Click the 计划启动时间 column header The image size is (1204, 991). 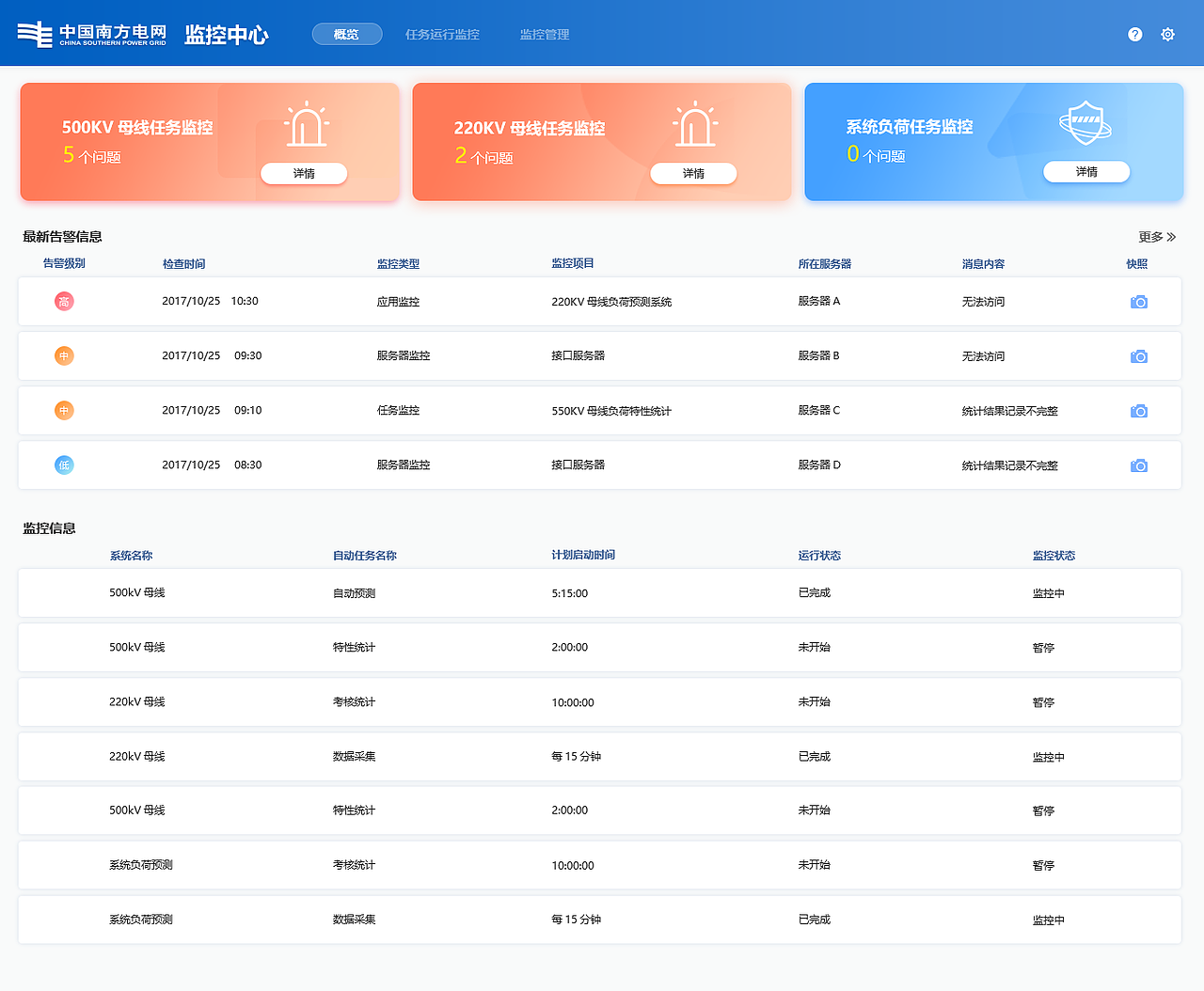(x=583, y=555)
